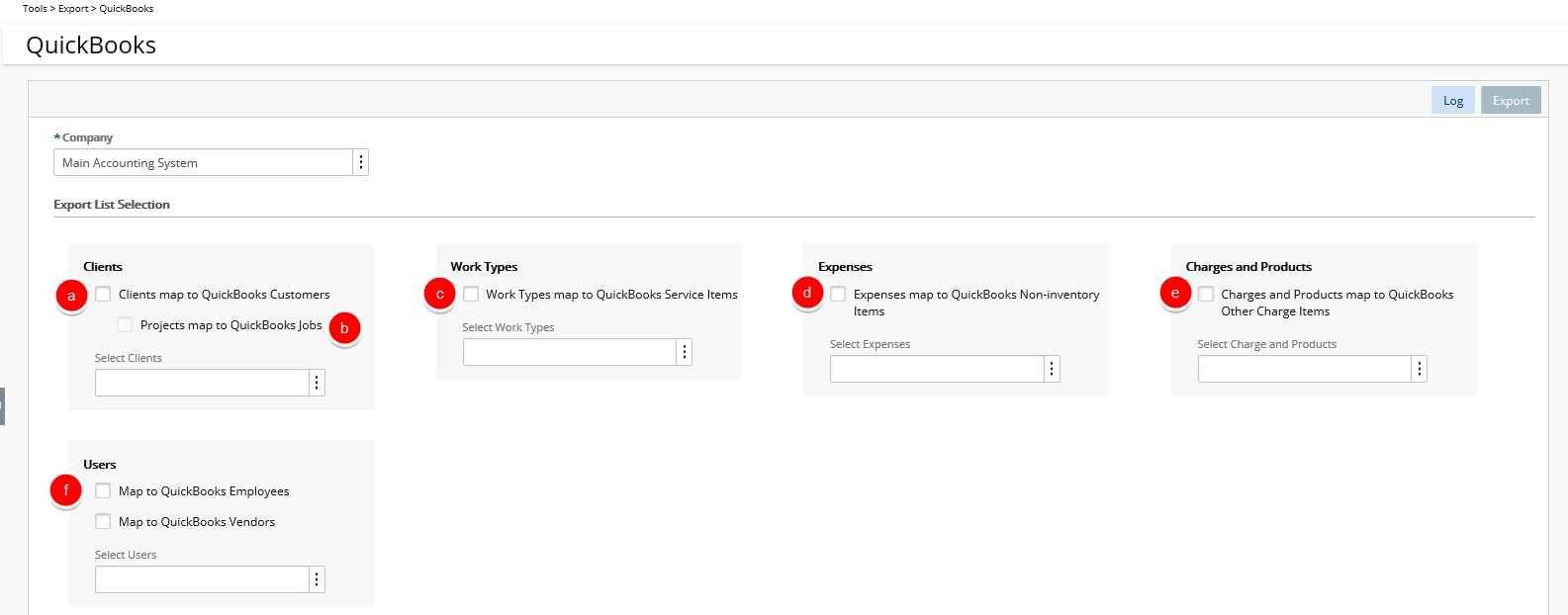1568x615 pixels.
Task: Click the Select Work Types input field
Action: 570,352
